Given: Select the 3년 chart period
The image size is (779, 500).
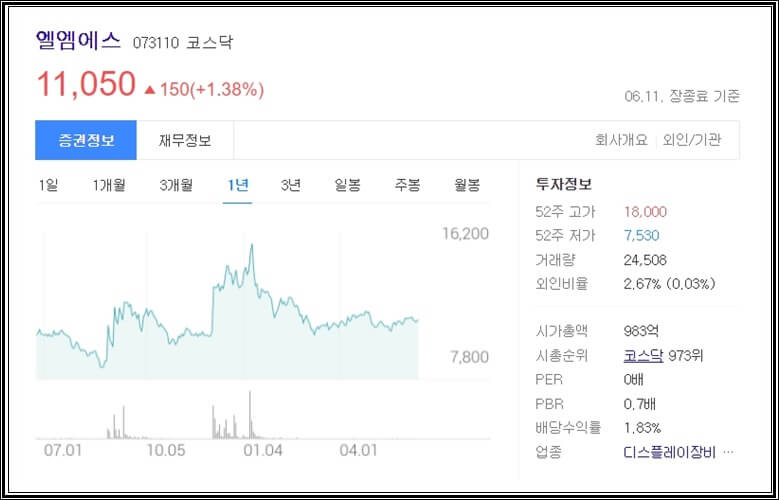Looking at the screenshot, I should 291,185.
